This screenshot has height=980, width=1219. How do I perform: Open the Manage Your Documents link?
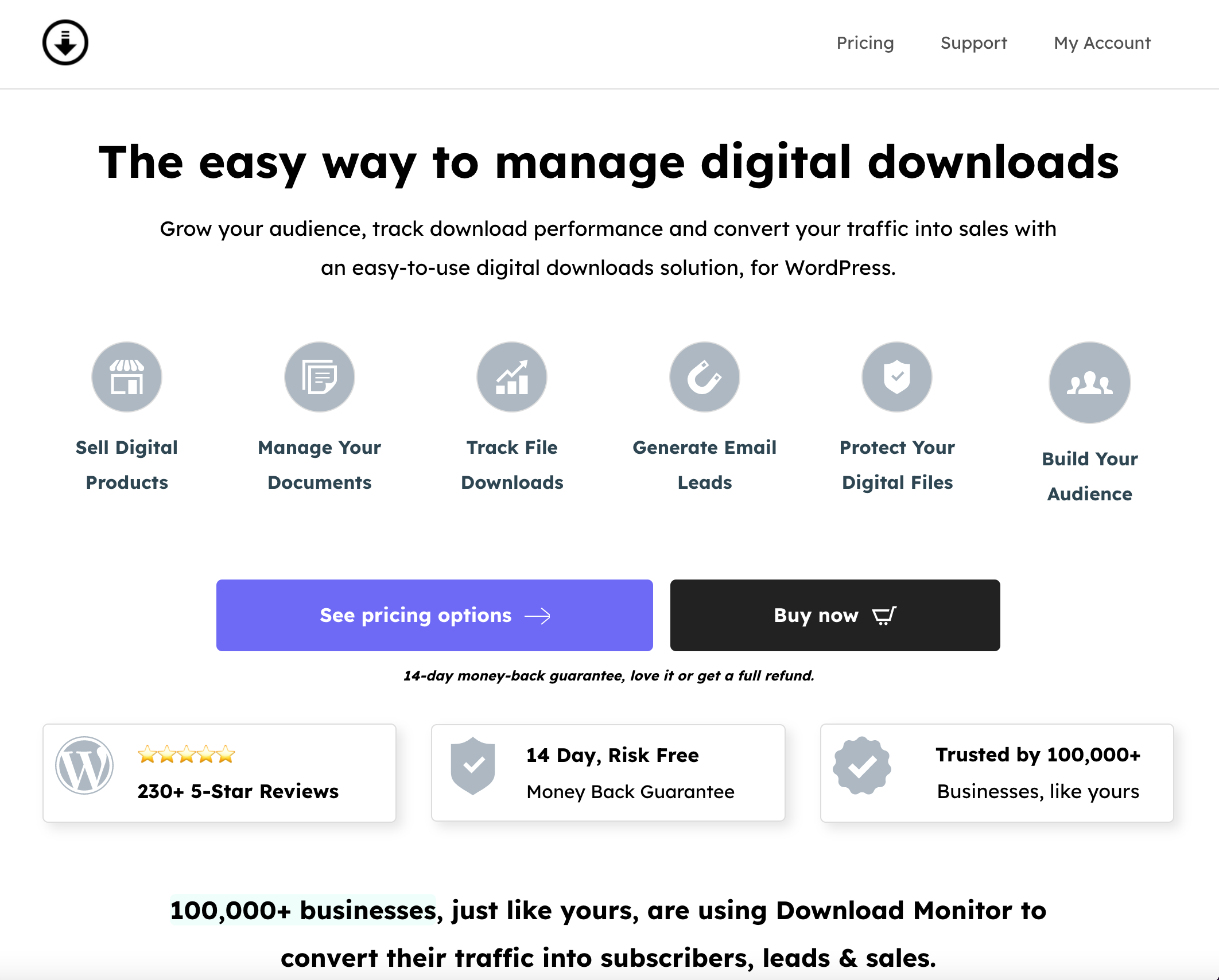pyautogui.click(x=320, y=465)
